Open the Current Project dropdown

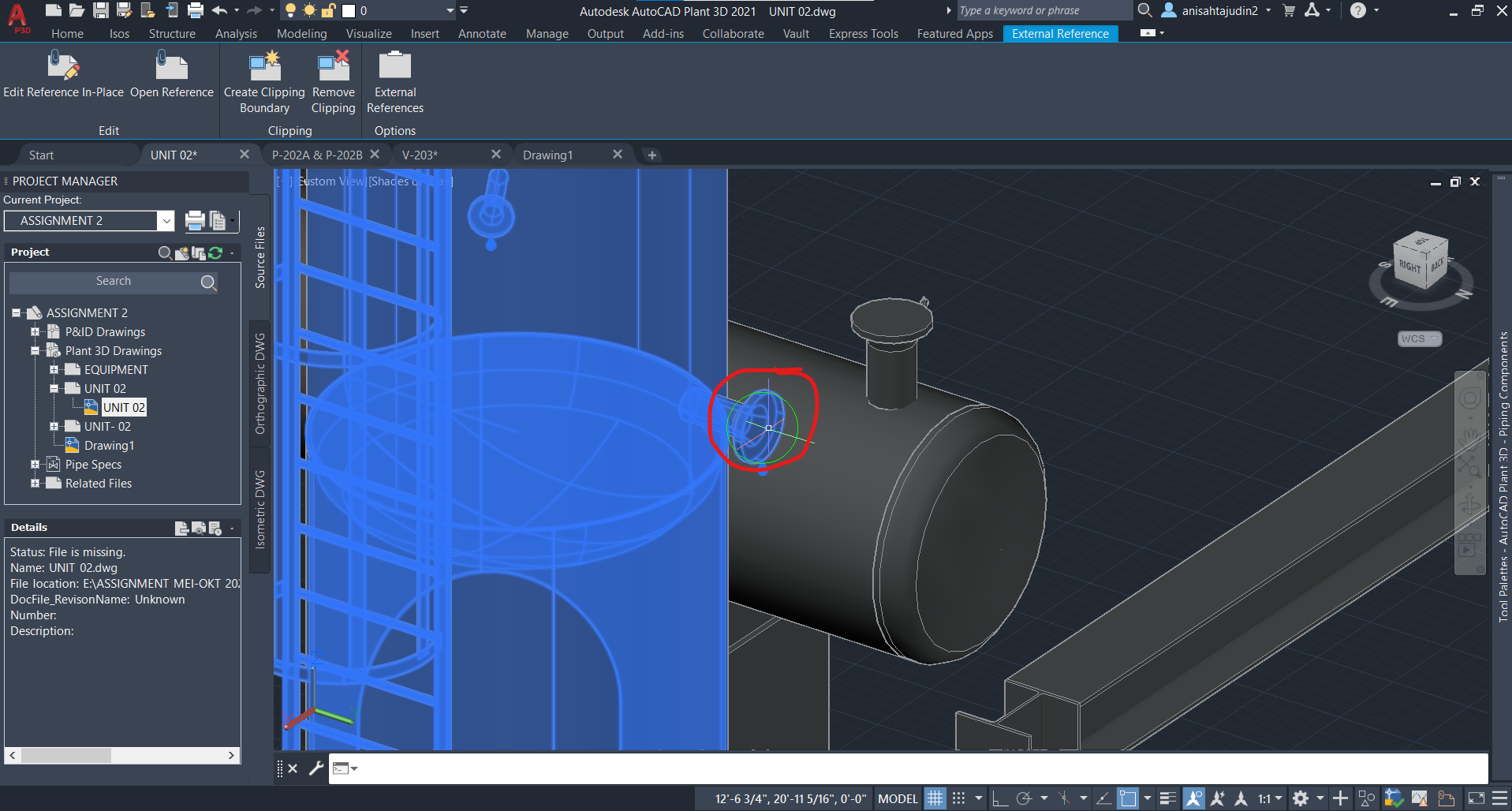pos(166,221)
